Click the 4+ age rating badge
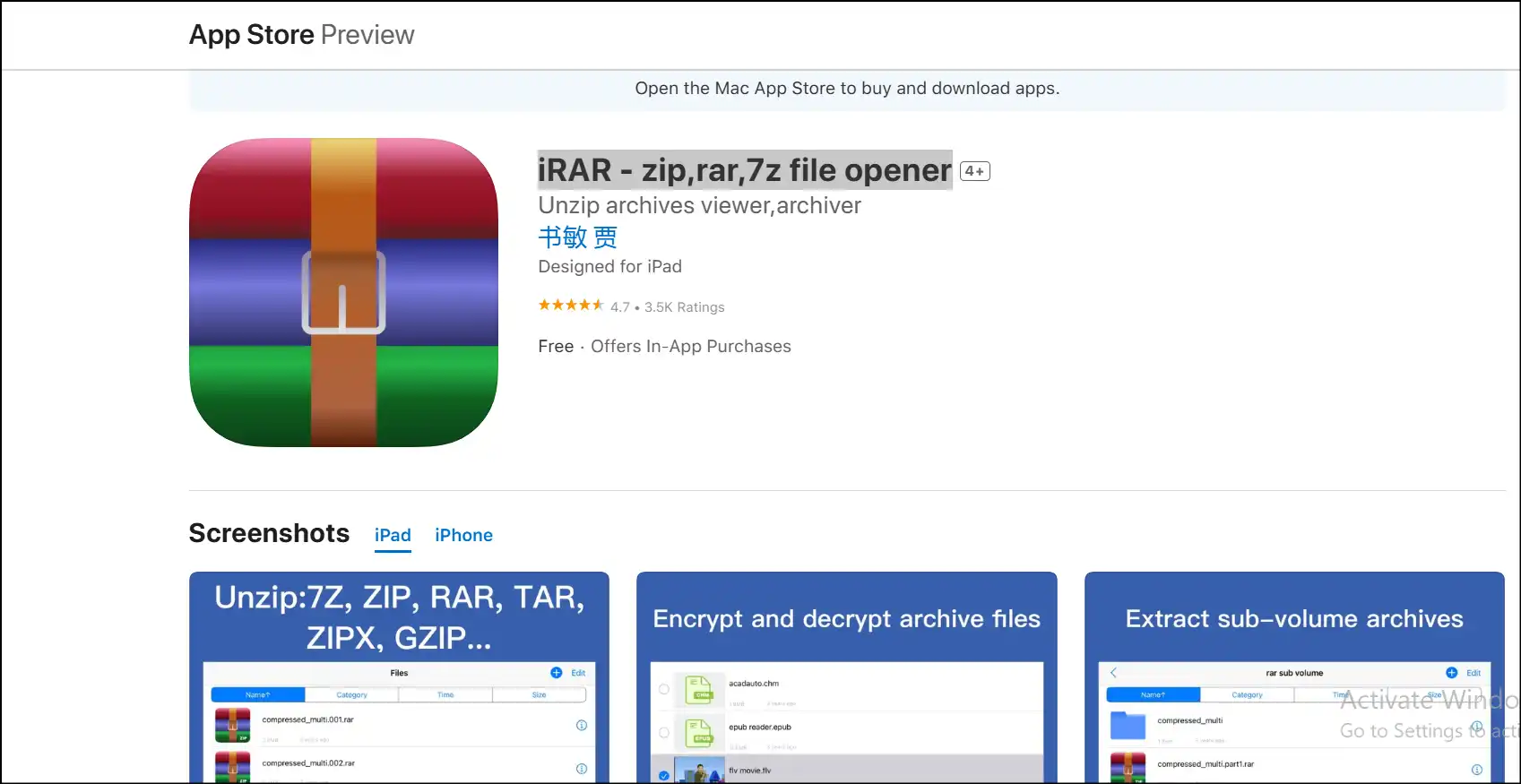 [975, 171]
